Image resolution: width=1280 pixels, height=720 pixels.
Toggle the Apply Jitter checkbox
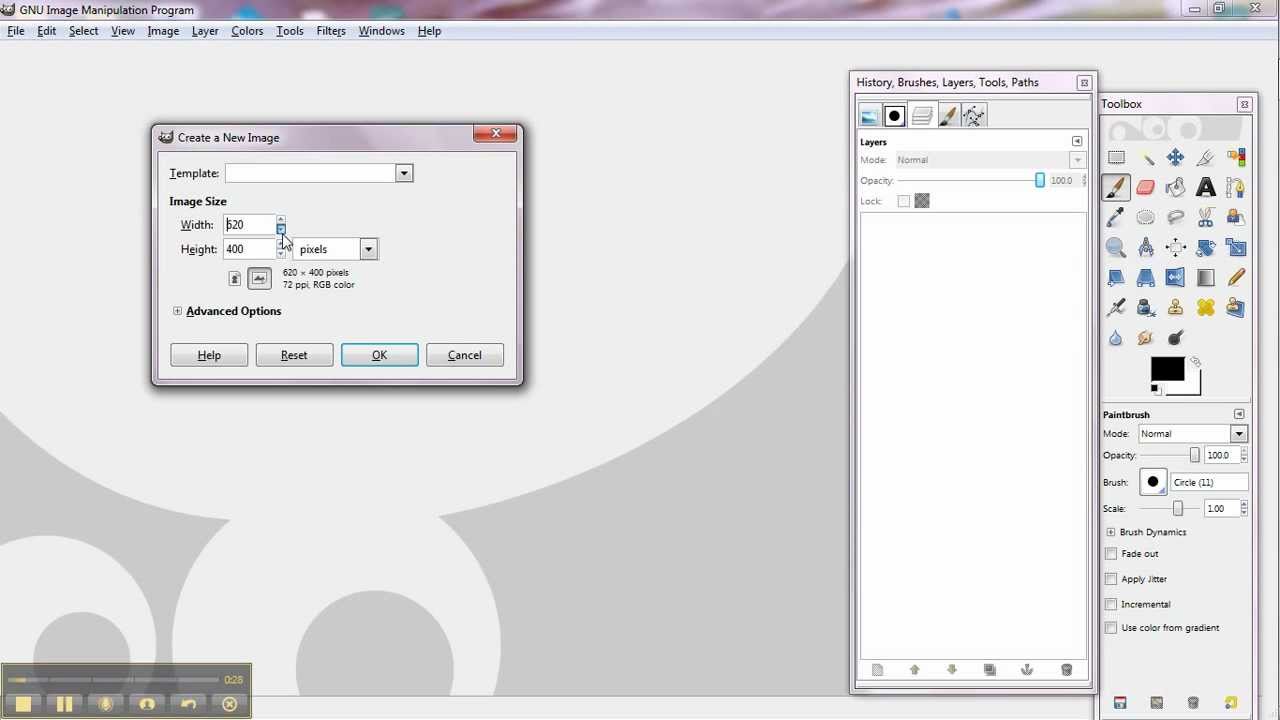click(x=1111, y=579)
